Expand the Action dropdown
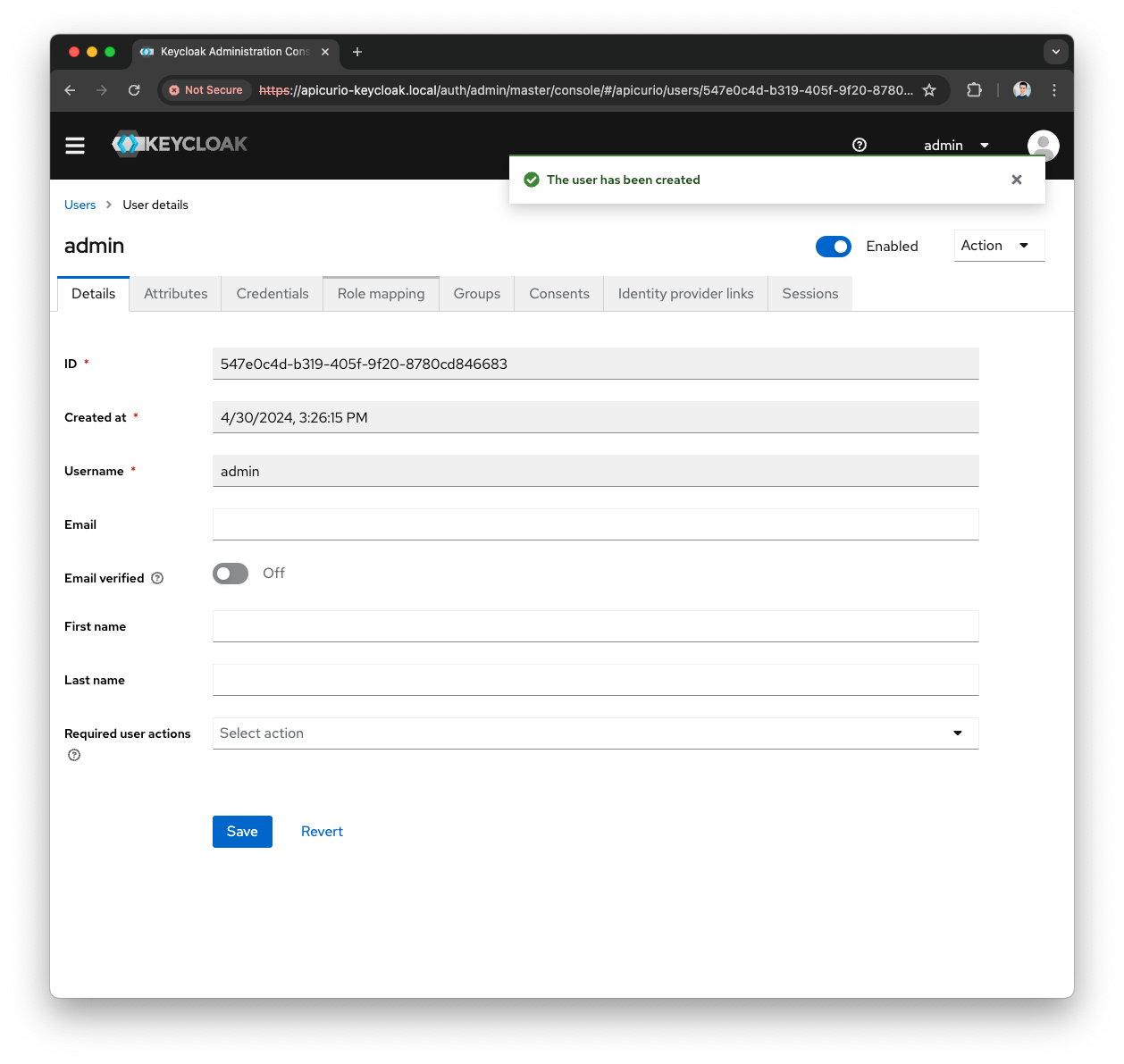Image resolution: width=1124 pixels, height=1064 pixels. [x=998, y=246]
